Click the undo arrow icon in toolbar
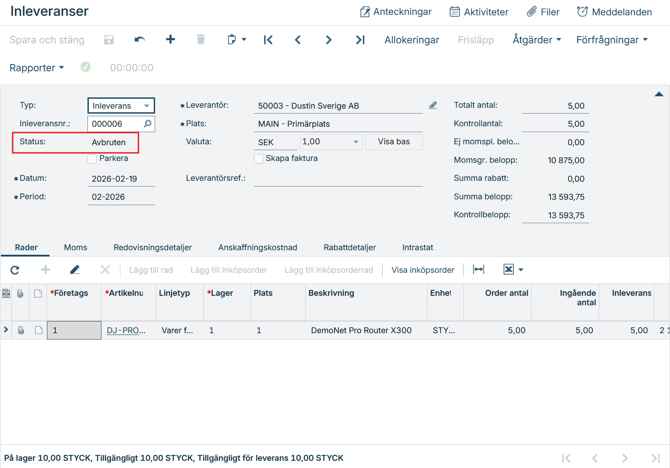Screen dimensions: 670x468 pos(139,40)
